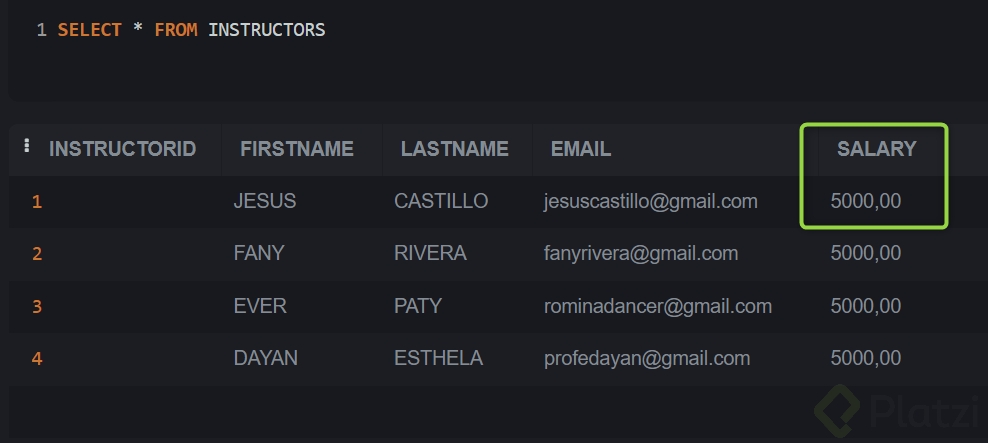Click the SALARY column header

point(876,149)
